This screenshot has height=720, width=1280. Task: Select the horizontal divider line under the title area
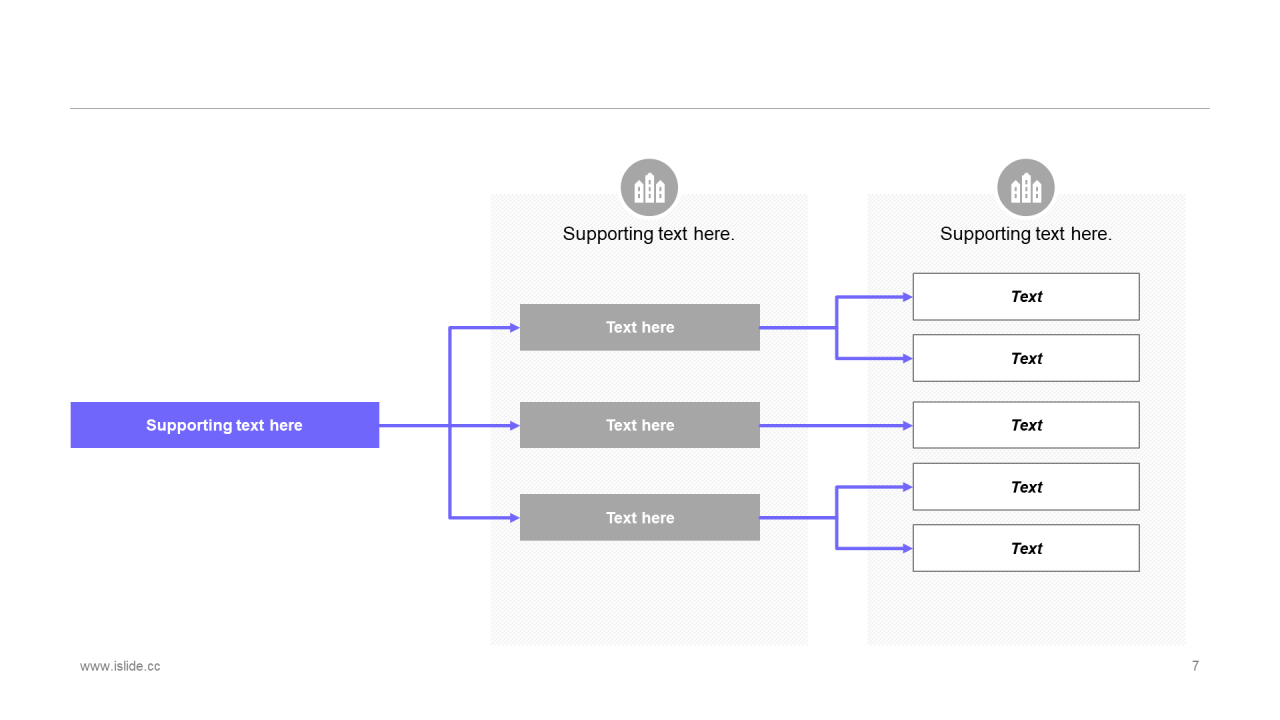tap(640, 108)
